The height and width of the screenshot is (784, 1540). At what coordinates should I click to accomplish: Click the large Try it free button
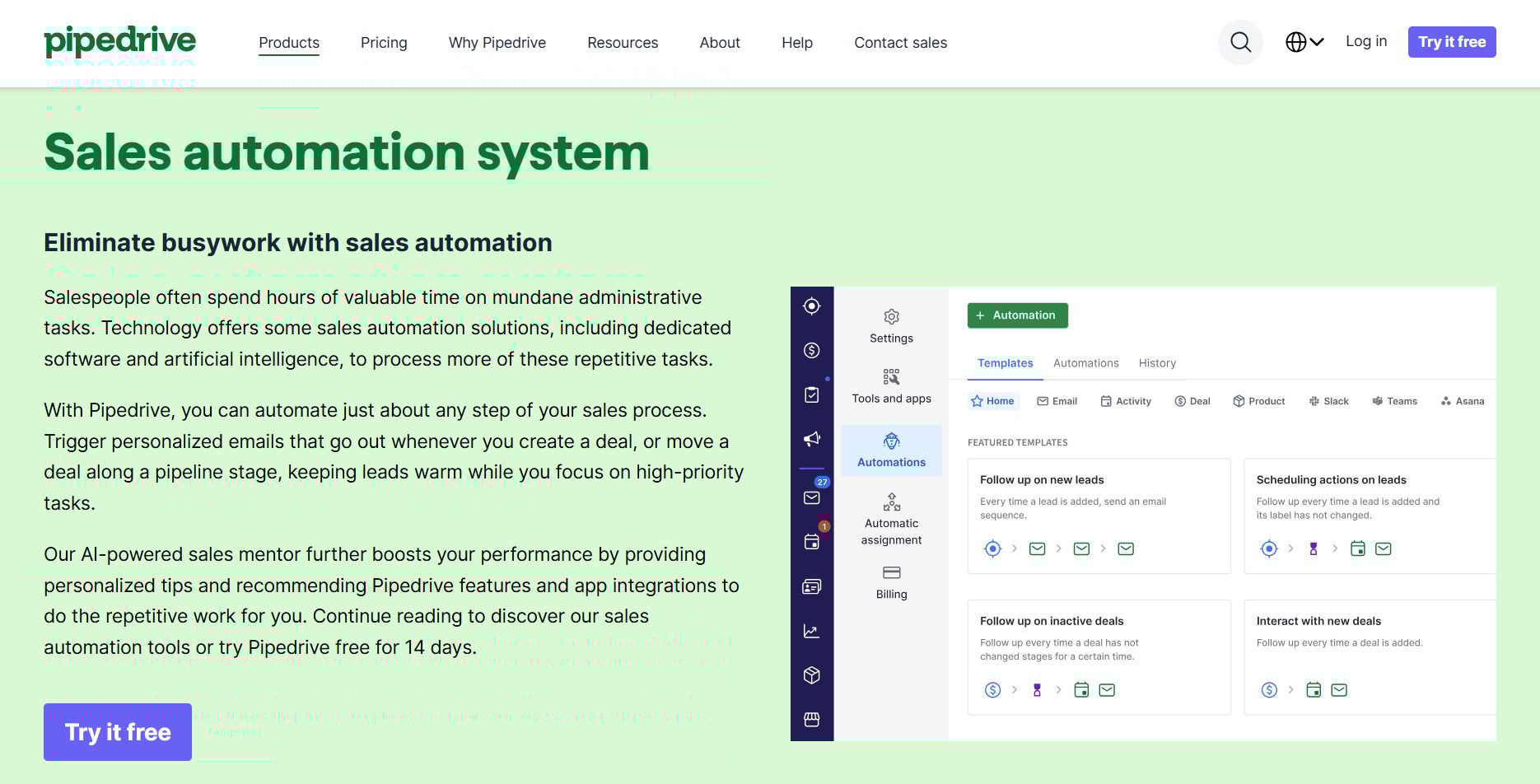coord(118,732)
